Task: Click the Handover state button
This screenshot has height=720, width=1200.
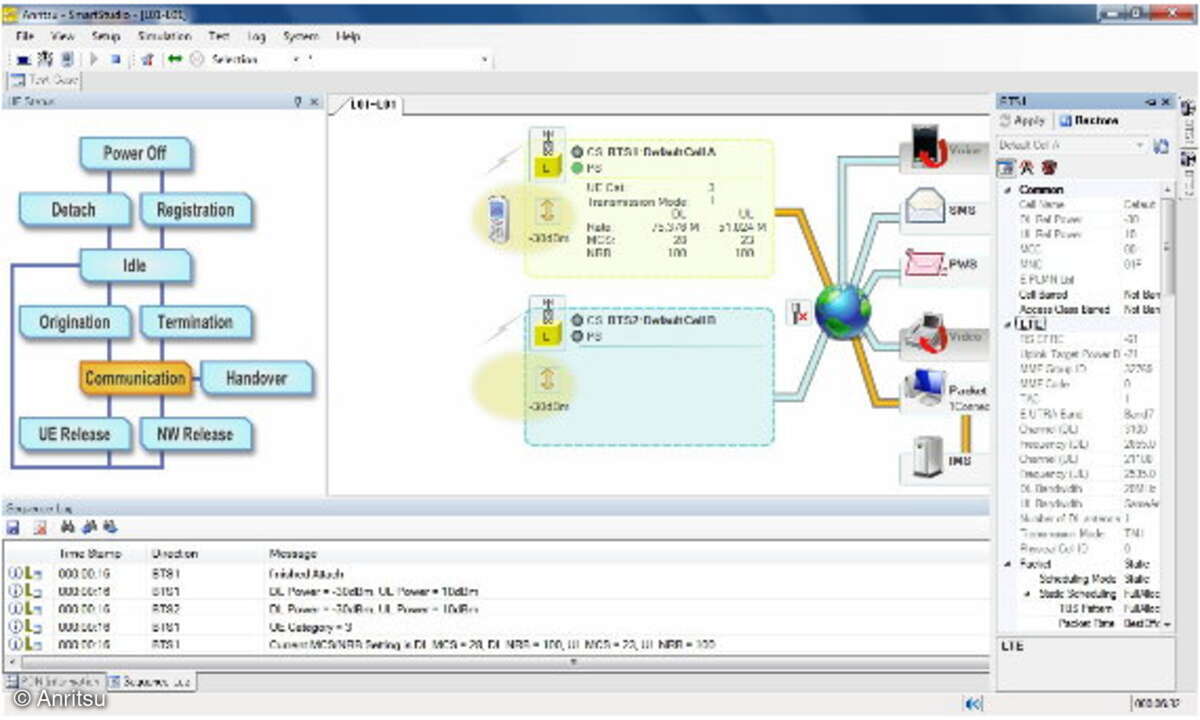Action: click(257, 378)
